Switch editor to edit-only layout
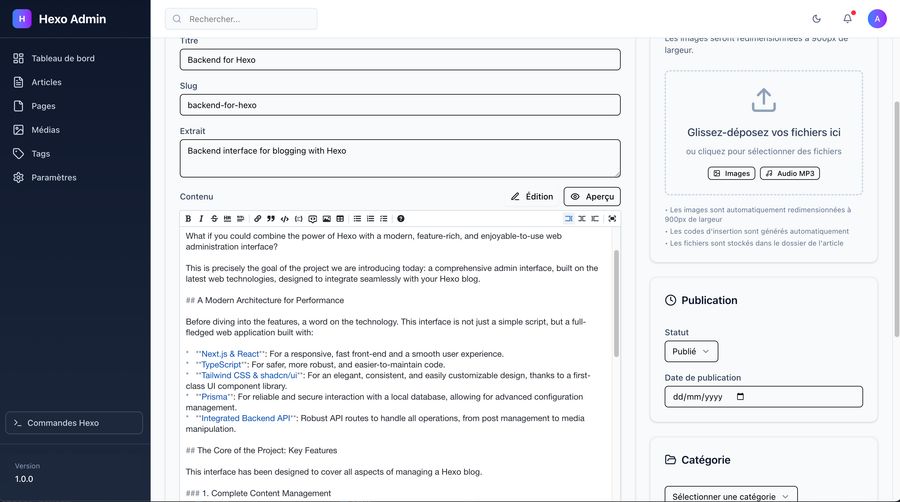The height and width of the screenshot is (502, 900). [x=568, y=219]
